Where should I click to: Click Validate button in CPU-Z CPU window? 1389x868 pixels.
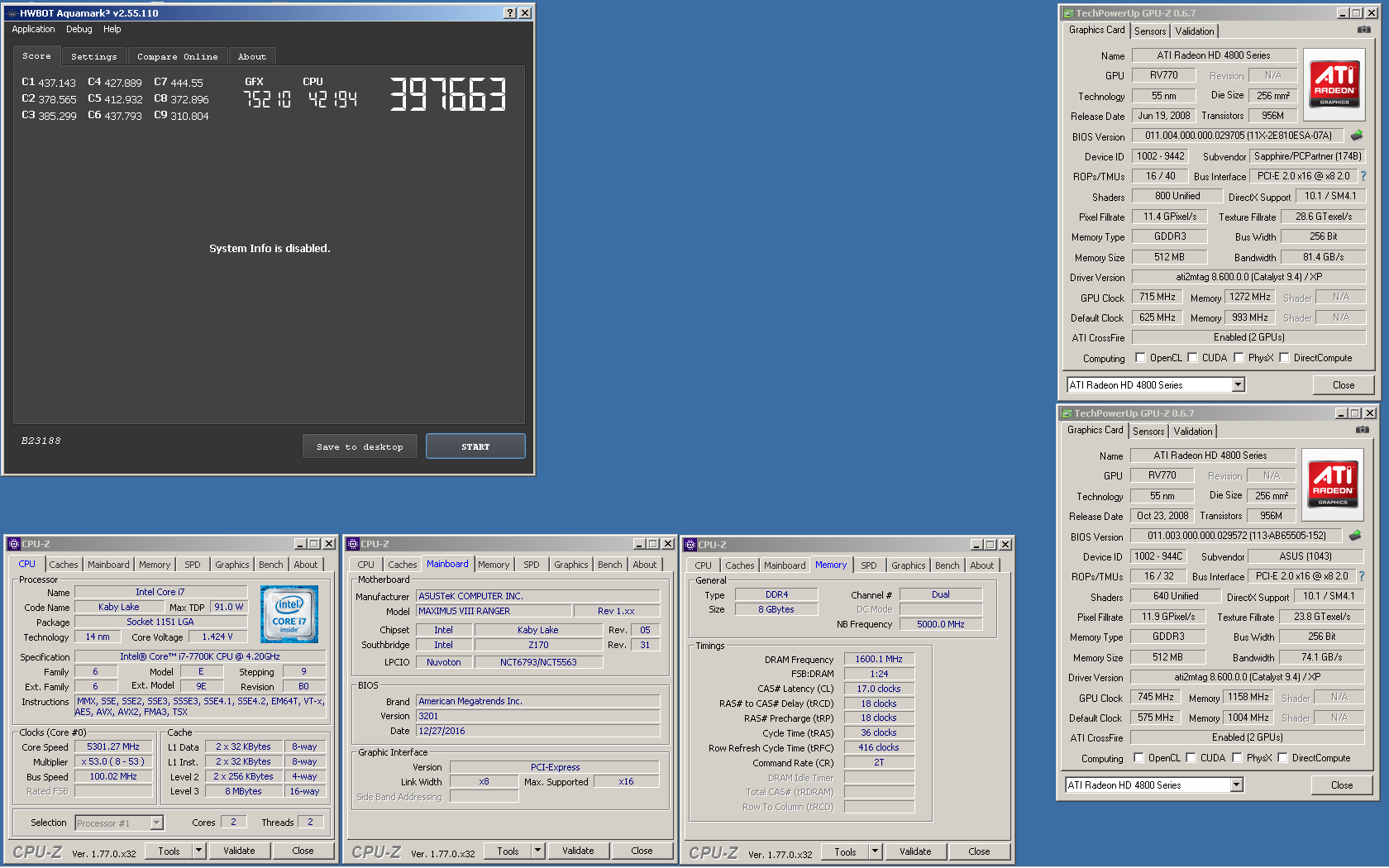point(239,851)
